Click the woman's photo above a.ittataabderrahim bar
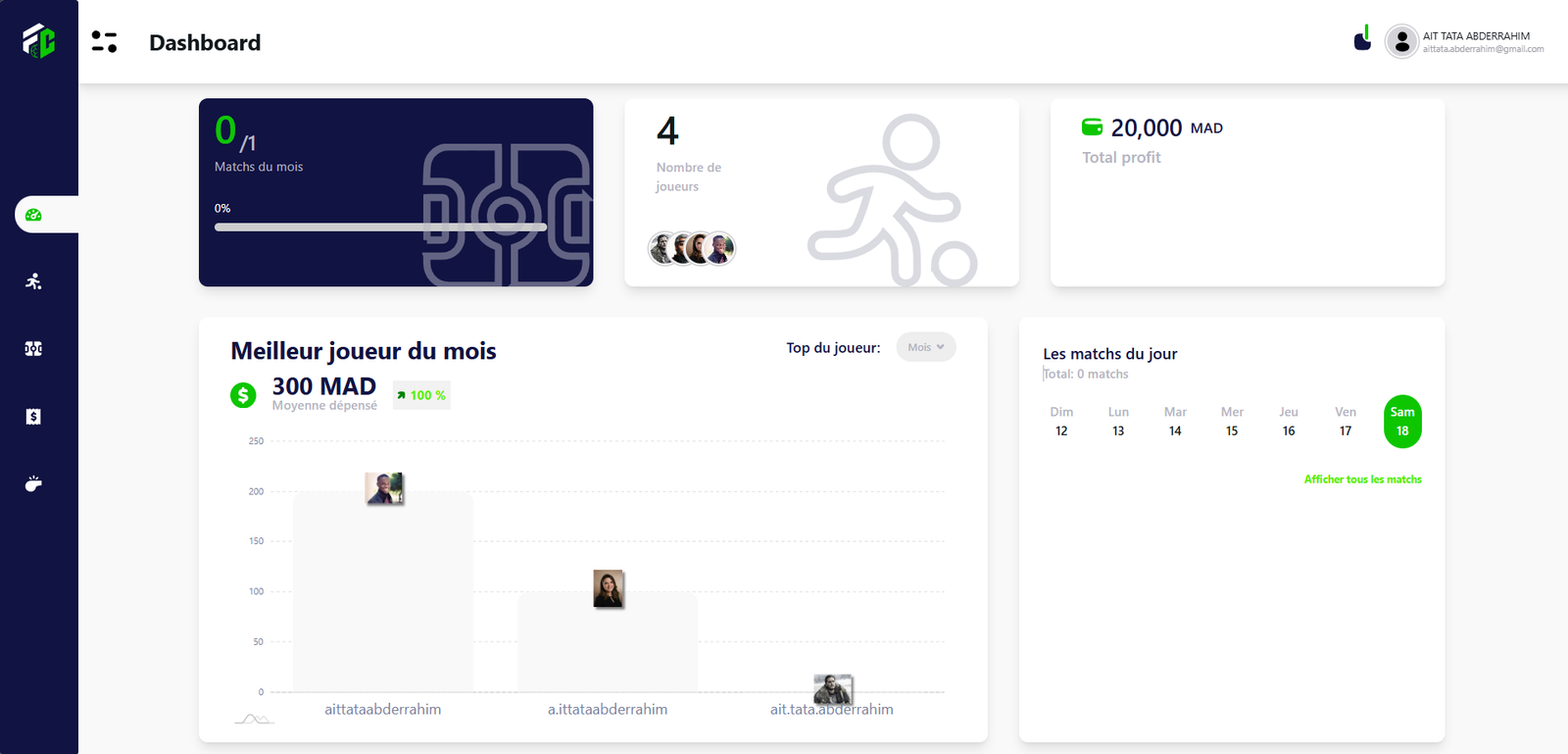Screen dimensions: 1568x754 tap(609, 589)
